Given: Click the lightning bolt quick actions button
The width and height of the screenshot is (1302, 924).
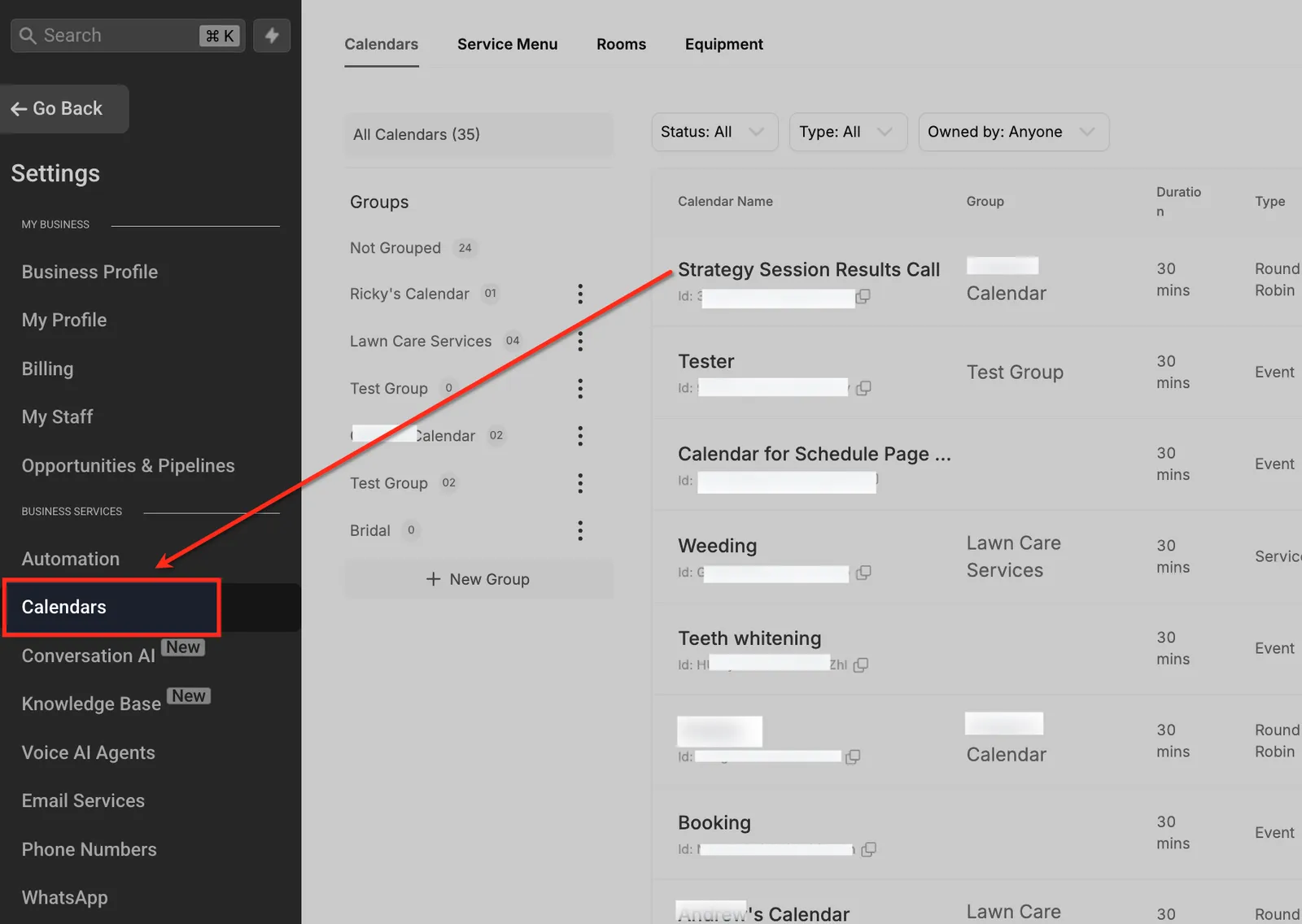Looking at the screenshot, I should (x=272, y=36).
